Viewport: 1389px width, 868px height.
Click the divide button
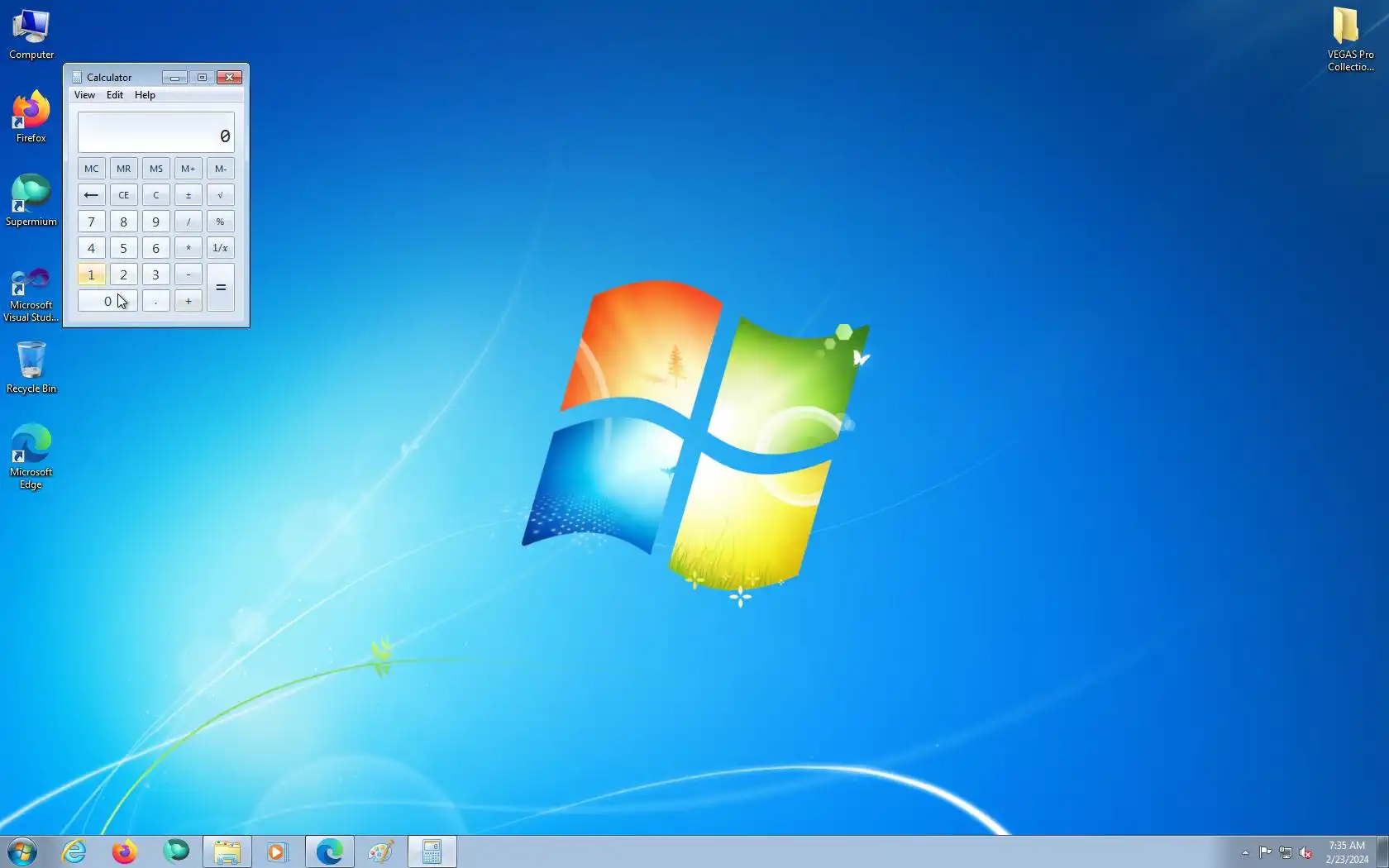tap(188, 222)
